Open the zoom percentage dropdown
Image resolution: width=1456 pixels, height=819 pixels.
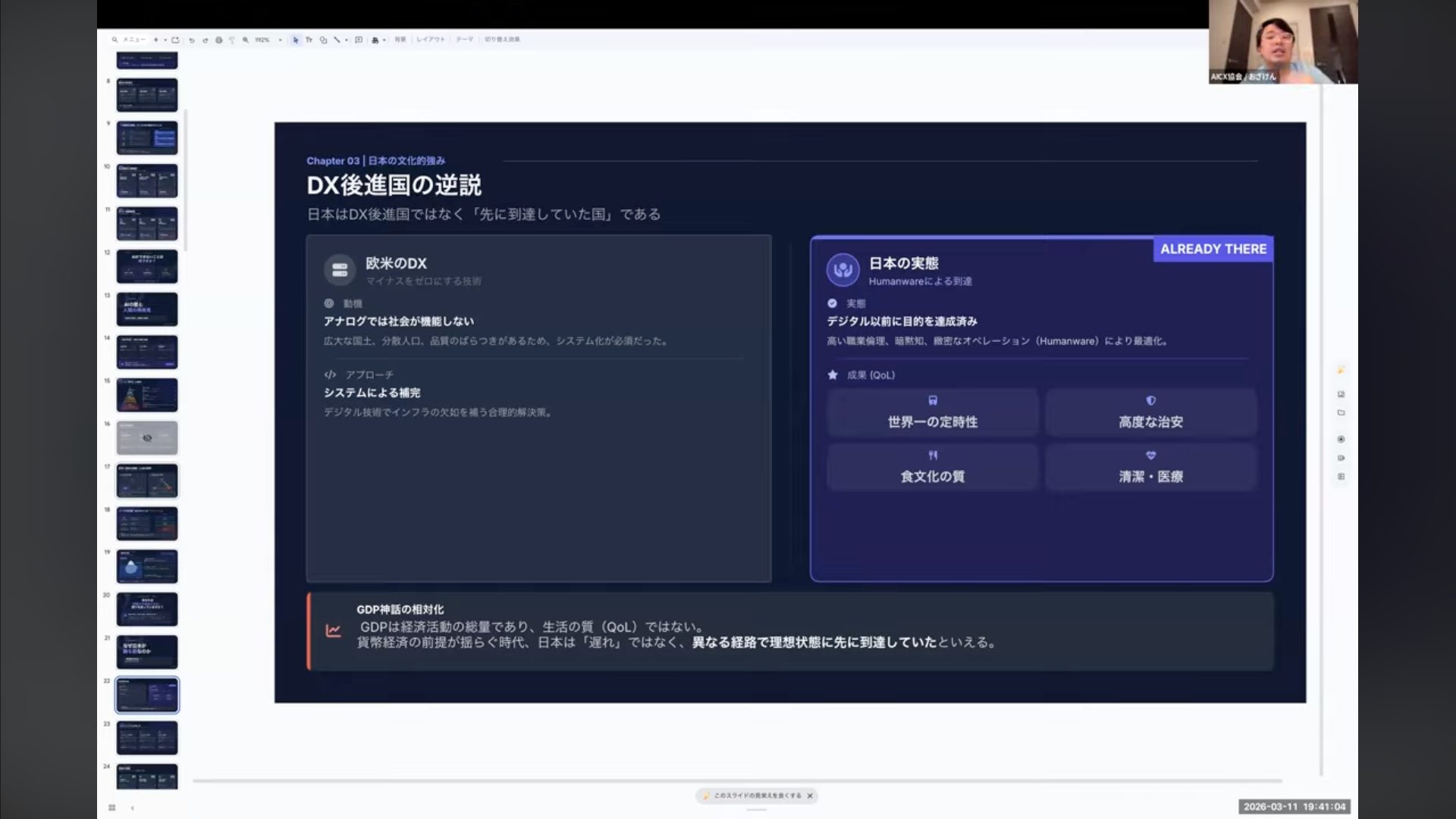pyautogui.click(x=280, y=40)
